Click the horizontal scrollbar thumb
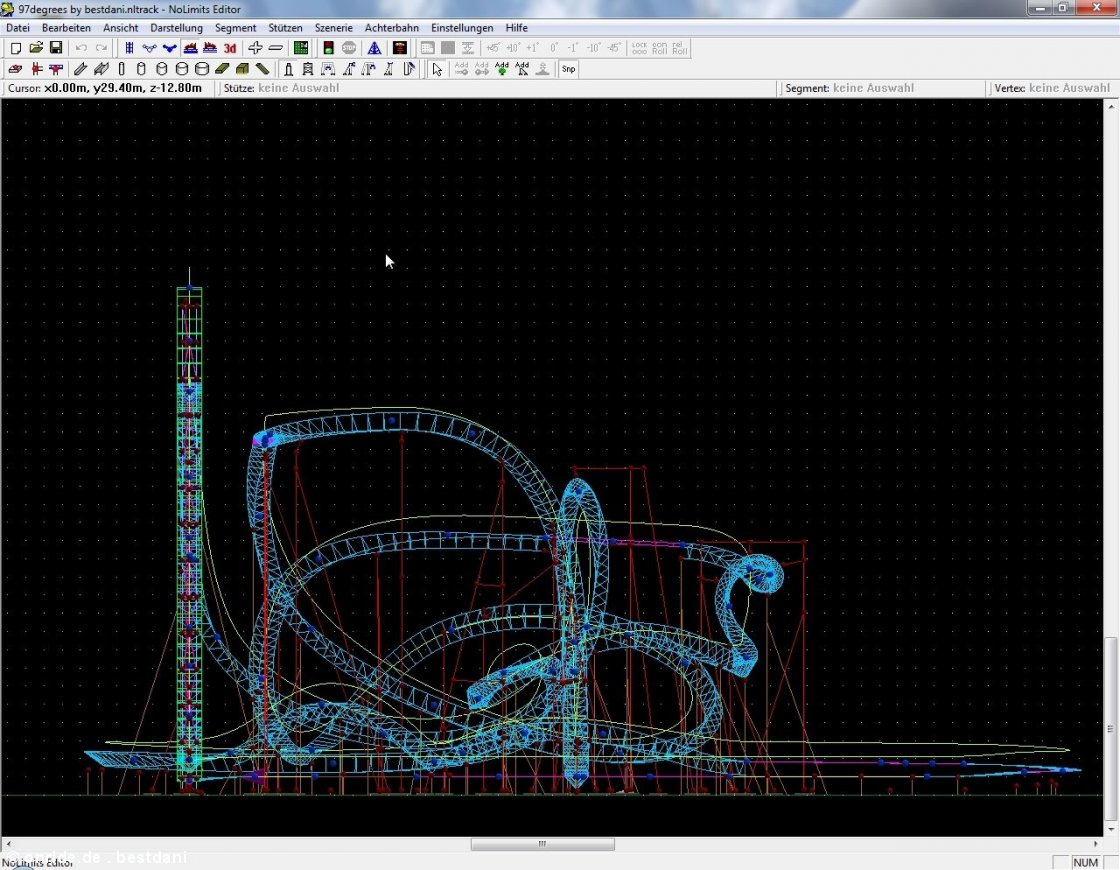This screenshot has width=1120, height=870. click(x=542, y=844)
